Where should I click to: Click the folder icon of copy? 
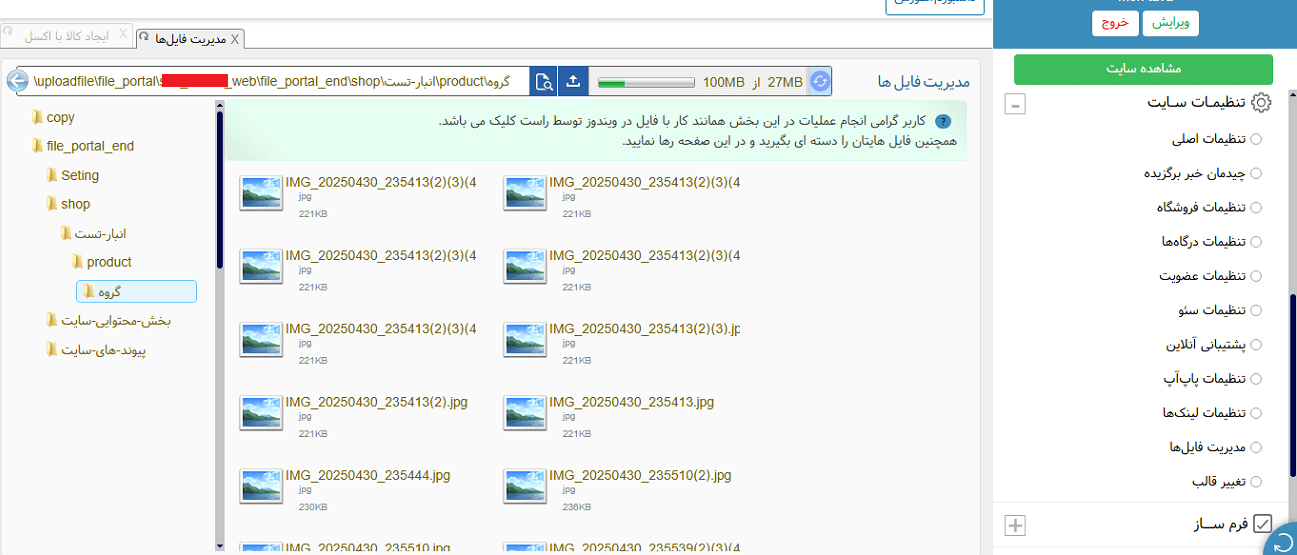point(38,117)
